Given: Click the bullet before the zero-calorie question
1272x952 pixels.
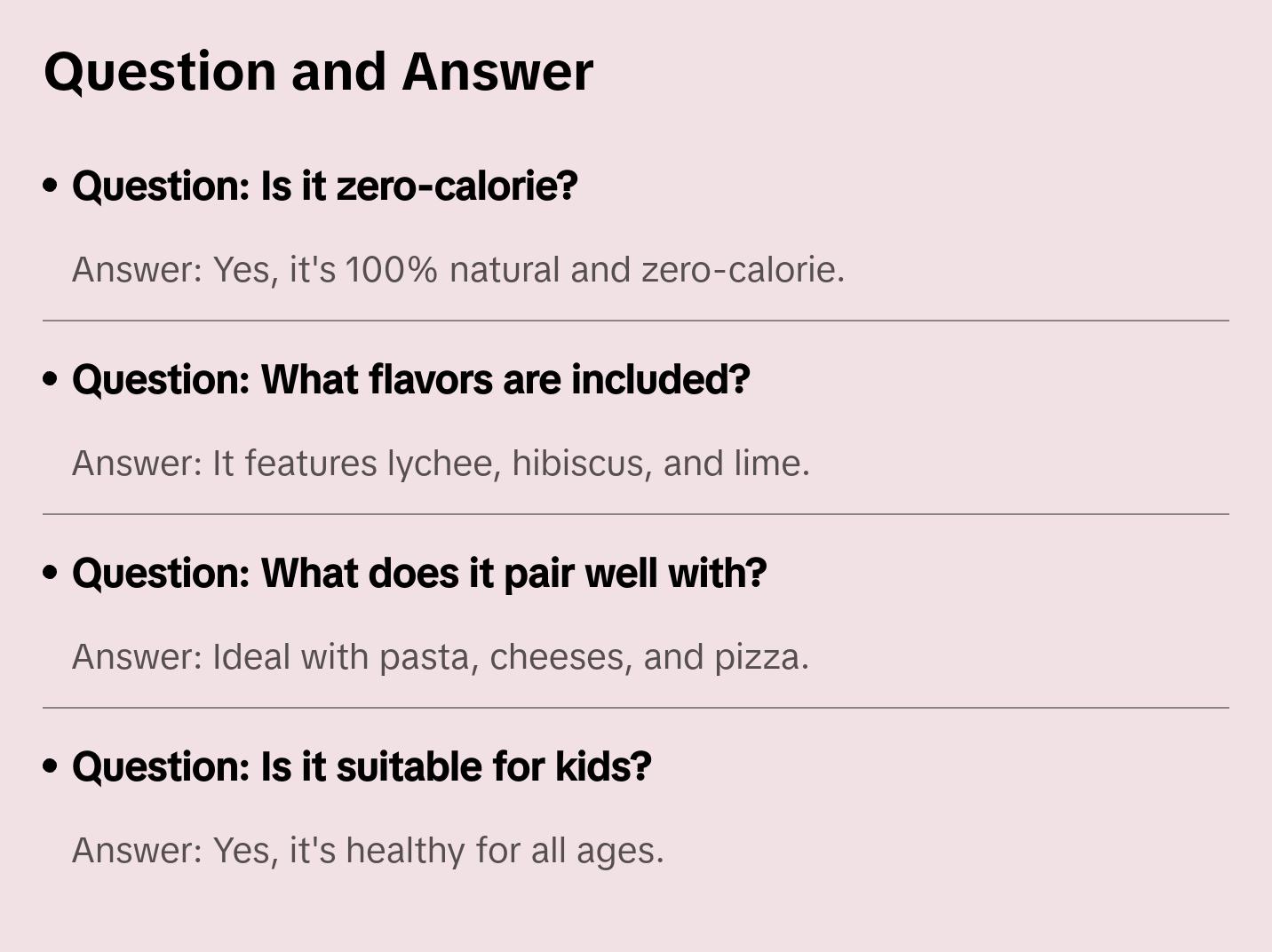Looking at the screenshot, I should [51, 186].
